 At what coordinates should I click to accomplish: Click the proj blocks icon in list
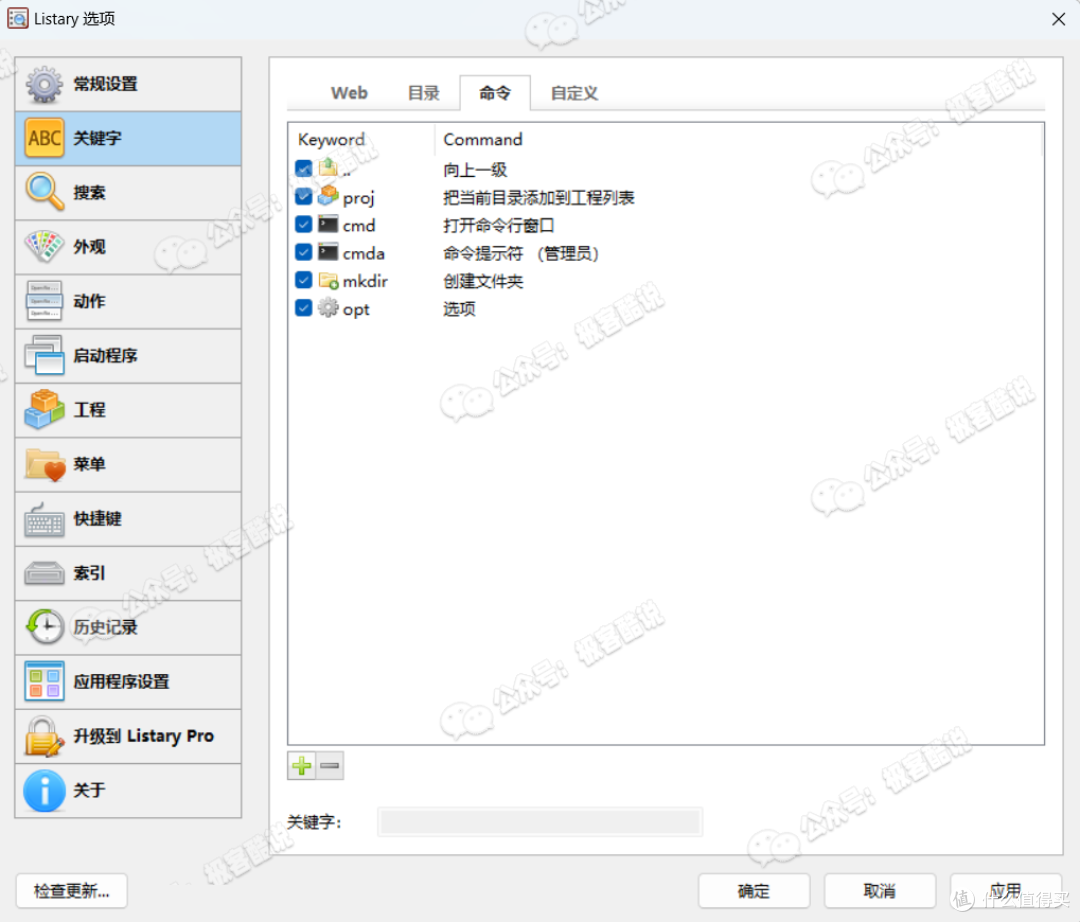[329, 196]
